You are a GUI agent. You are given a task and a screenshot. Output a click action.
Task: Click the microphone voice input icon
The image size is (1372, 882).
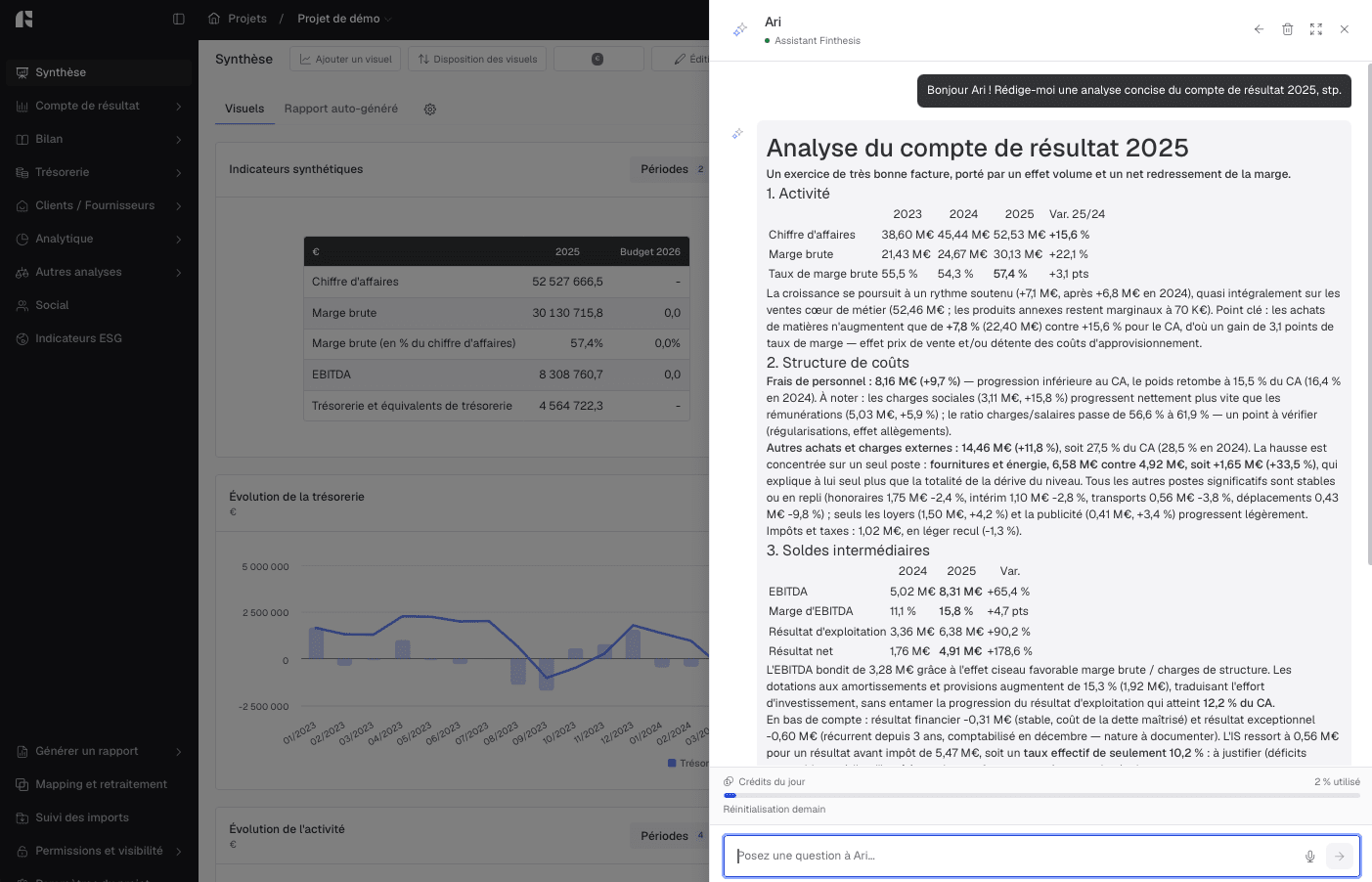click(1310, 857)
